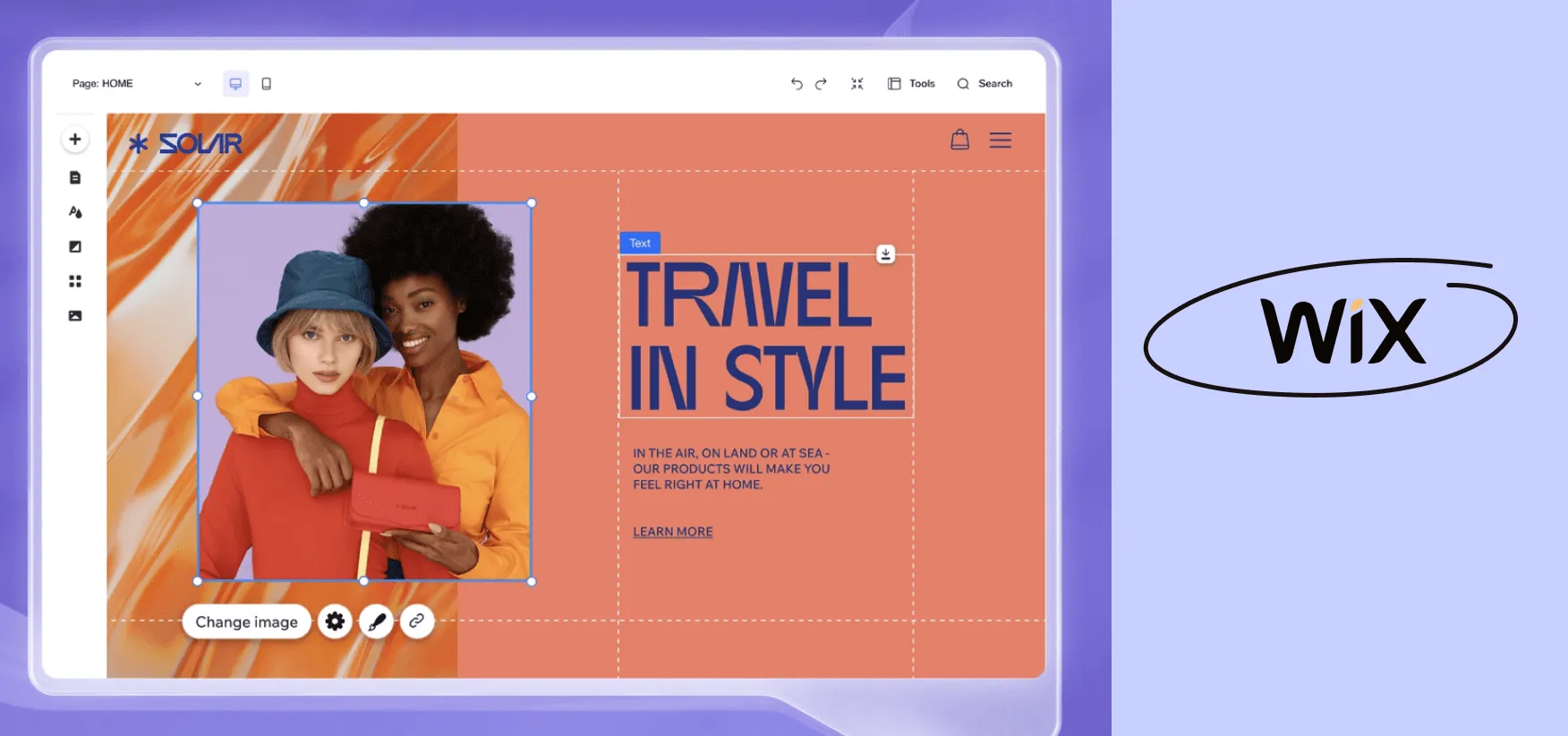The image size is (1568, 736).
Task: Select the TRAVEL IN STYLE heading
Action: [767, 336]
